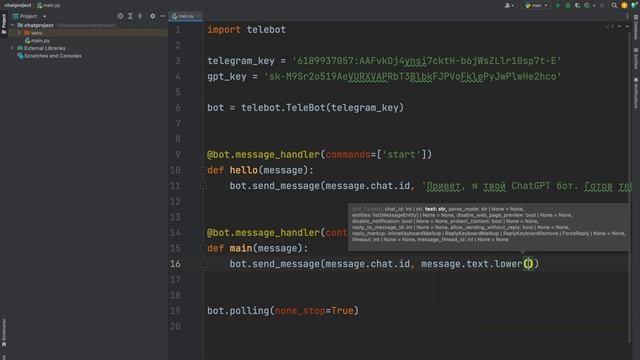Click none_stop parameter on line 19
The width and height of the screenshot is (640, 360).
300,311
